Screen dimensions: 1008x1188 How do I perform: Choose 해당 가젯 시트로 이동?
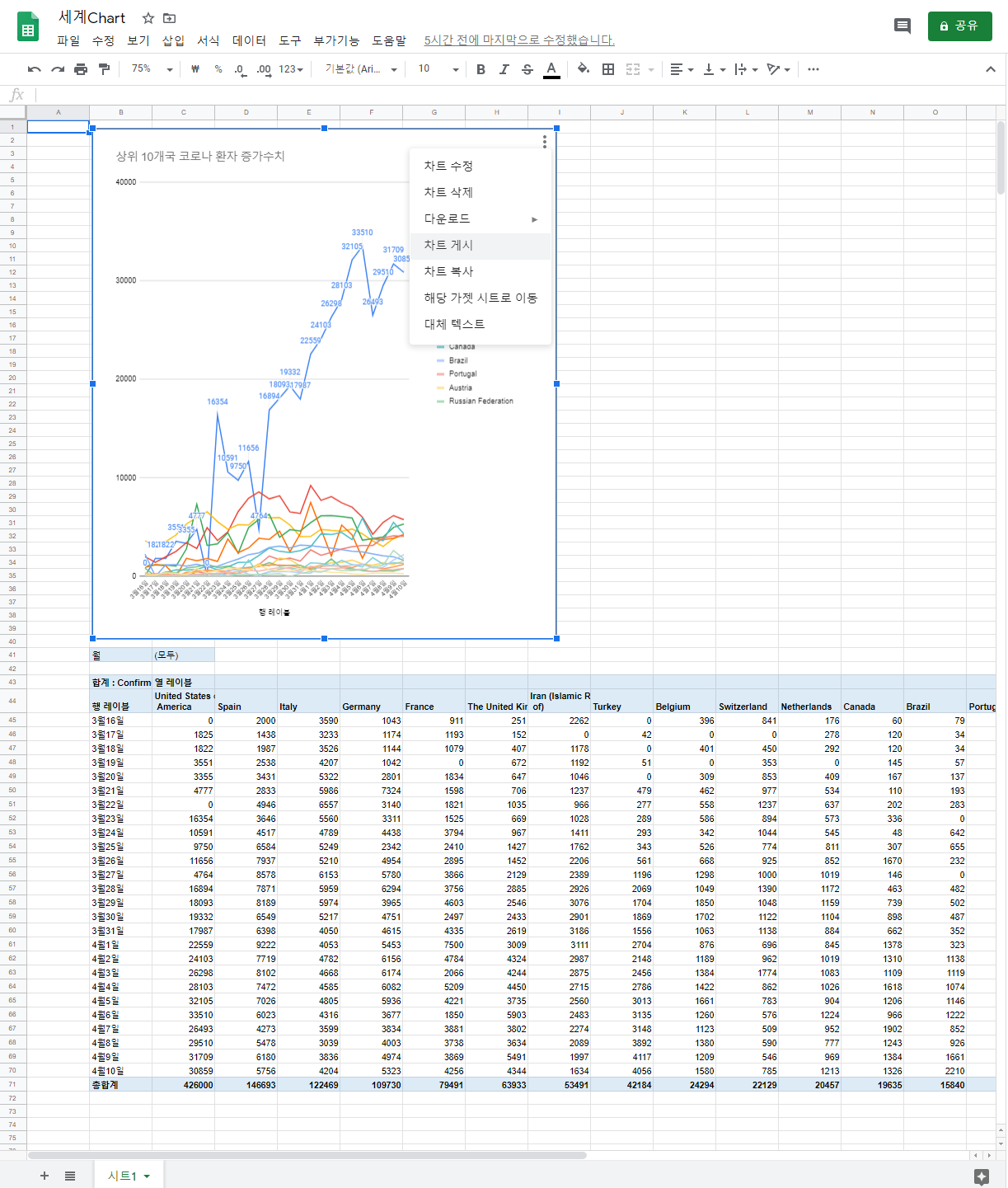coord(480,298)
